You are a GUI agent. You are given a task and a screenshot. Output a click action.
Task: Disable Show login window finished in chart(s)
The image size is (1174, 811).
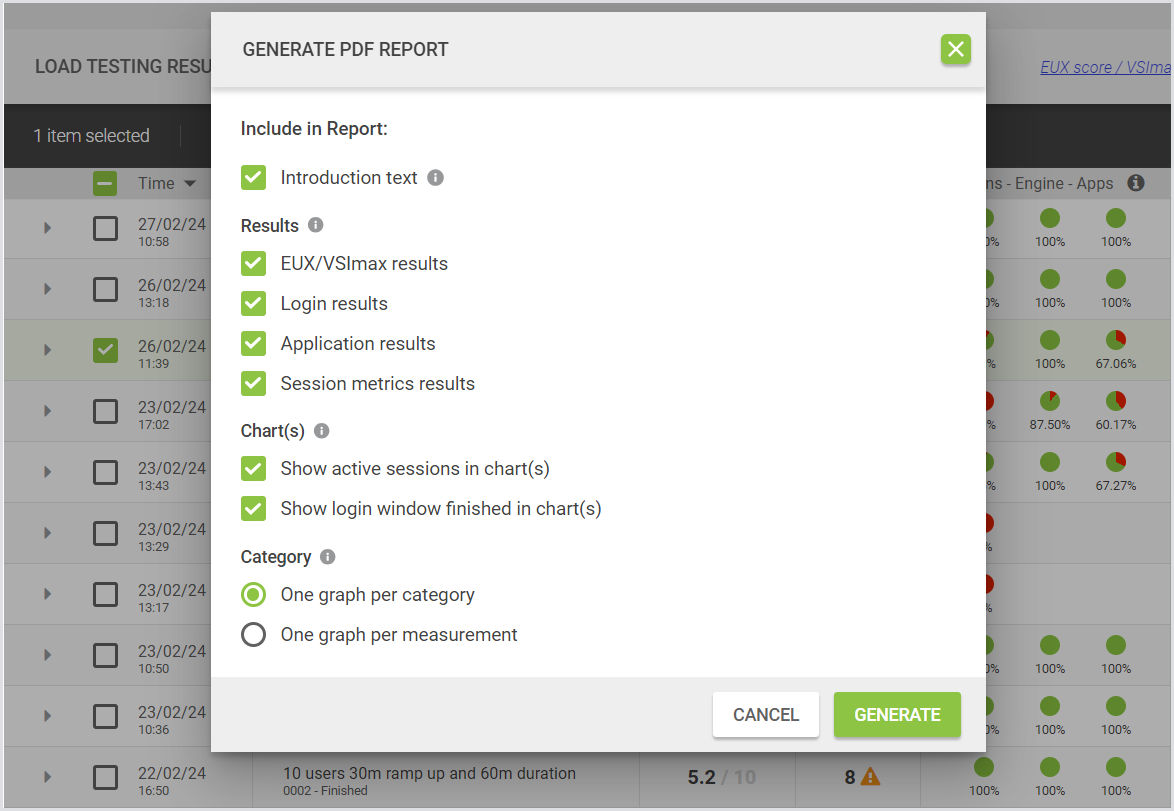pos(254,508)
